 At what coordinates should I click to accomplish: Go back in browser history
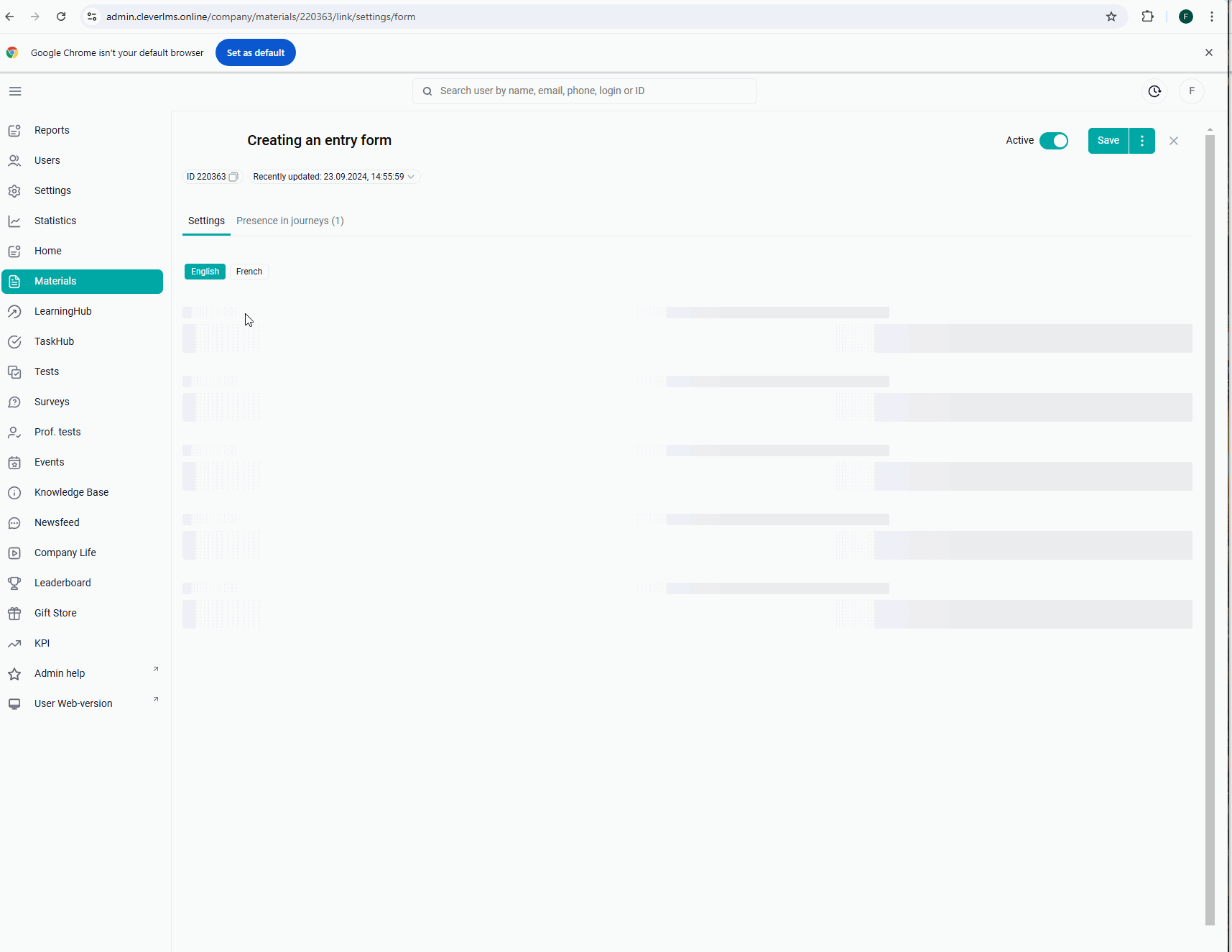point(10,17)
